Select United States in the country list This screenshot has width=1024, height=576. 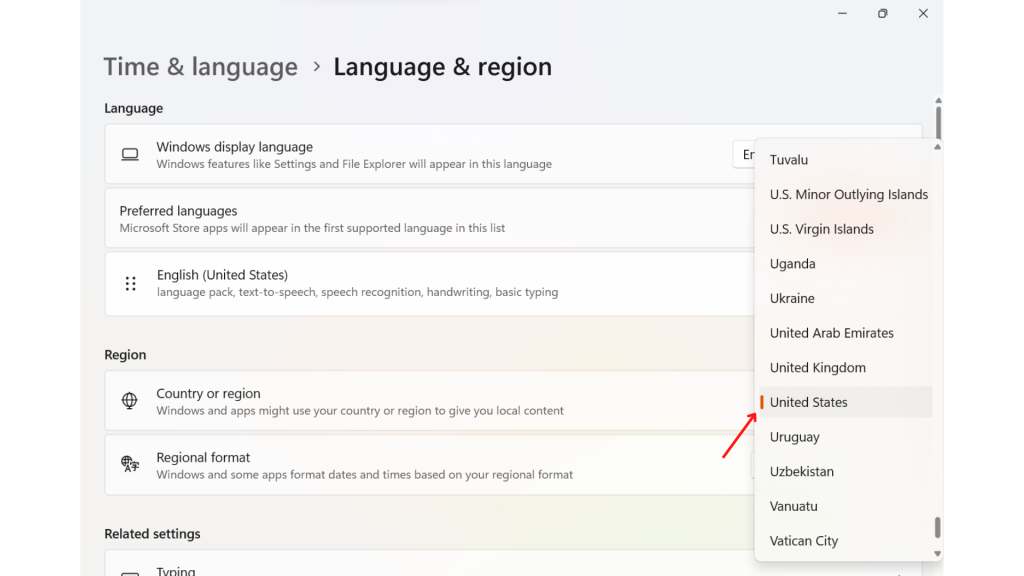pos(846,402)
